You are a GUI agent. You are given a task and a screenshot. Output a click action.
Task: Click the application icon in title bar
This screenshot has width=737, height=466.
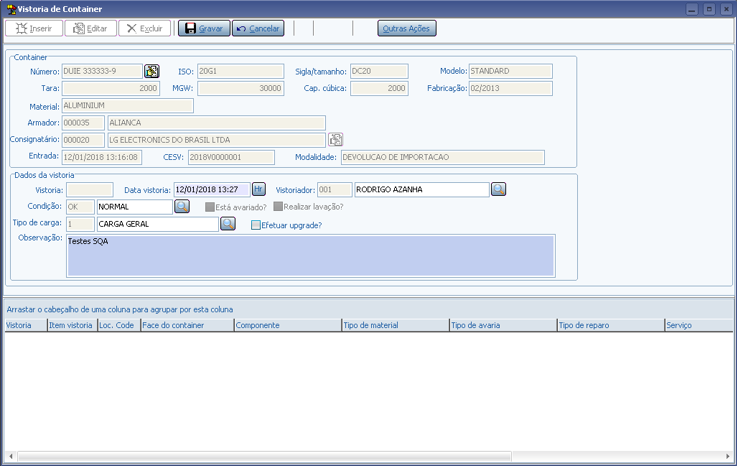11,9
